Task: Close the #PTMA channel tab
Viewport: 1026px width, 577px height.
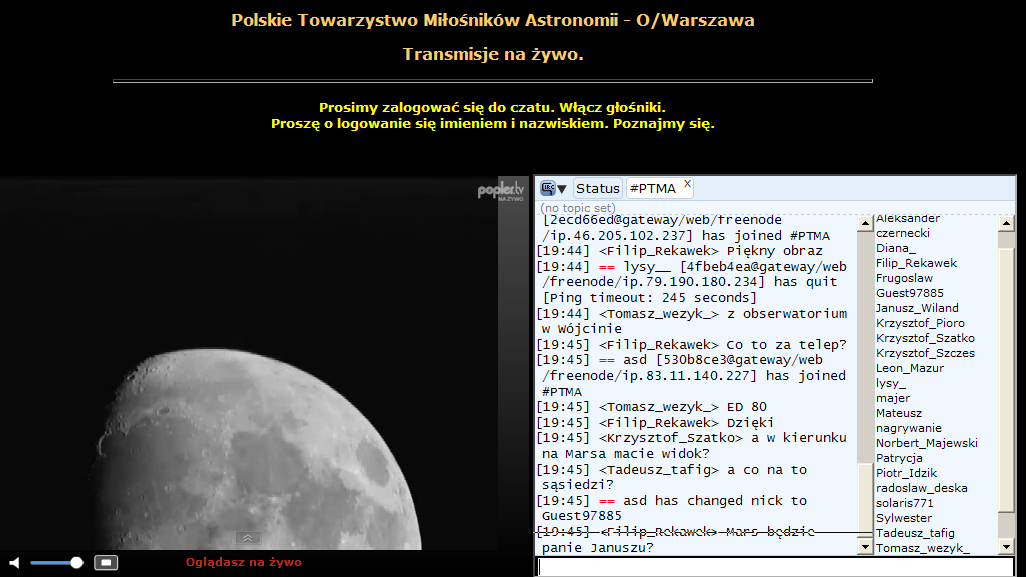Action: click(687, 184)
